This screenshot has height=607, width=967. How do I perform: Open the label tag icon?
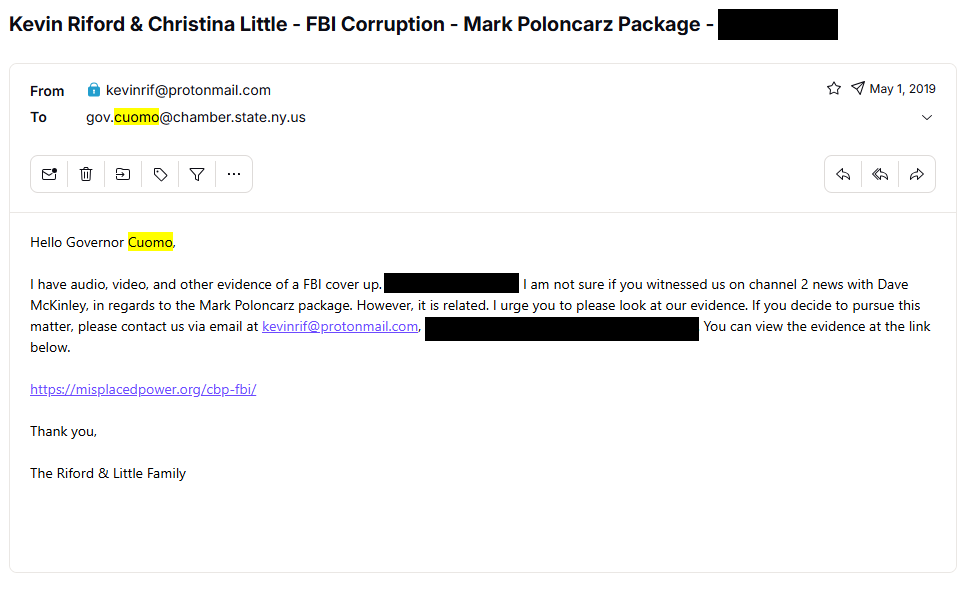pyautogui.click(x=160, y=175)
